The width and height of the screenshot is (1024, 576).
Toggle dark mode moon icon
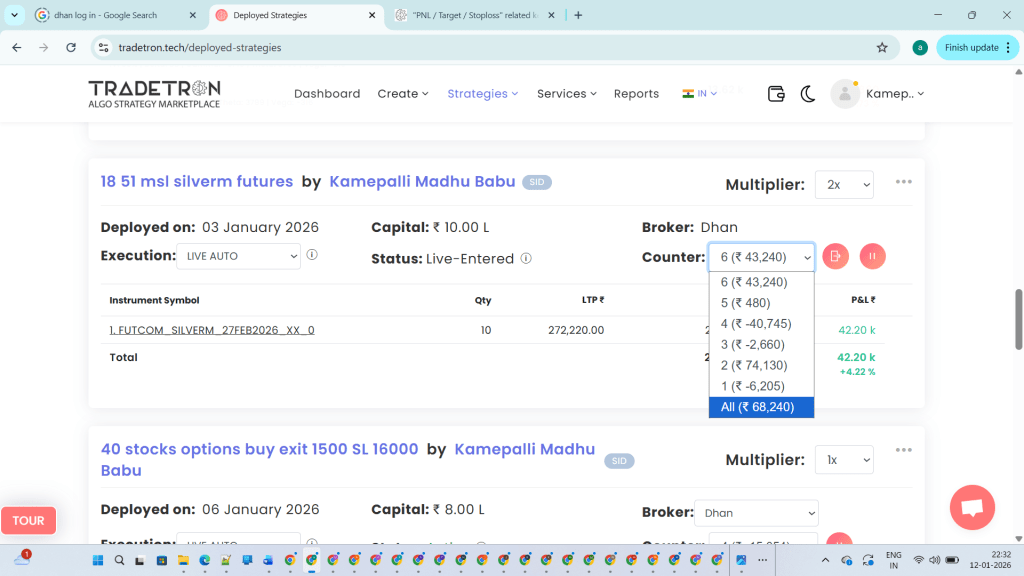click(x=808, y=94)
